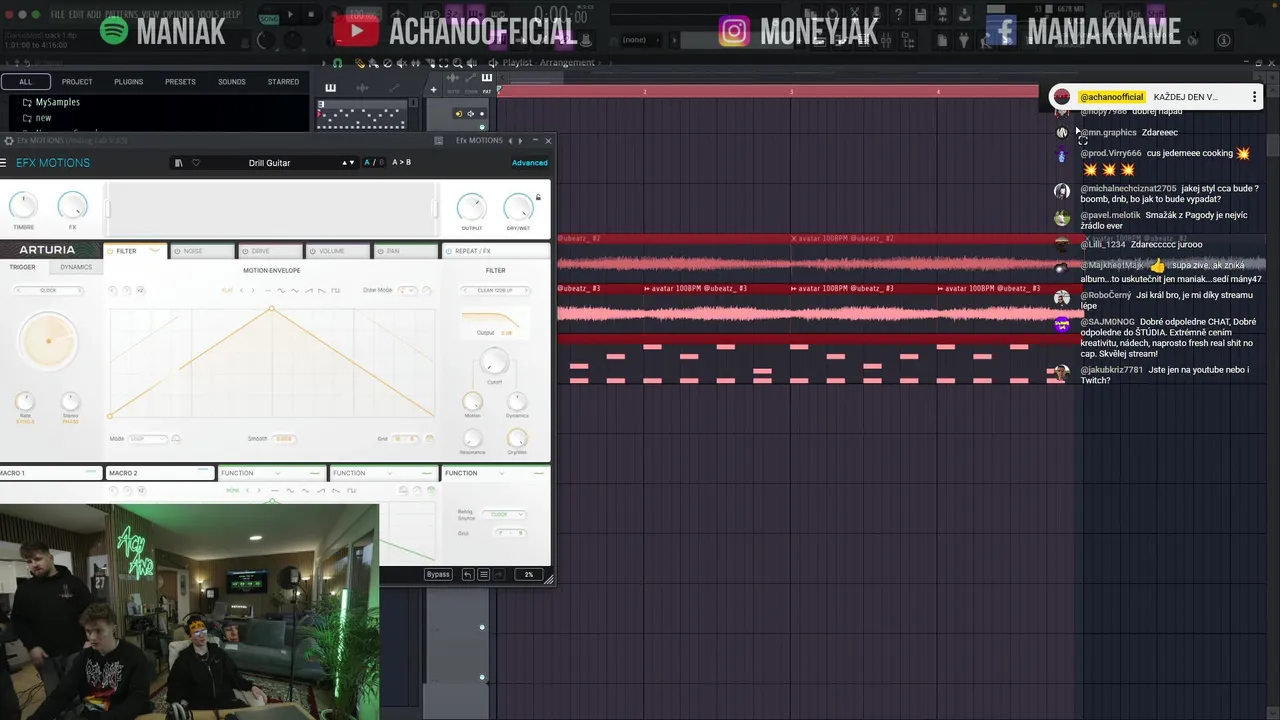The height and width of the screenshot is (720, 1280).
Task: Select the sine wave envelope shape
Action: [281, 290]
